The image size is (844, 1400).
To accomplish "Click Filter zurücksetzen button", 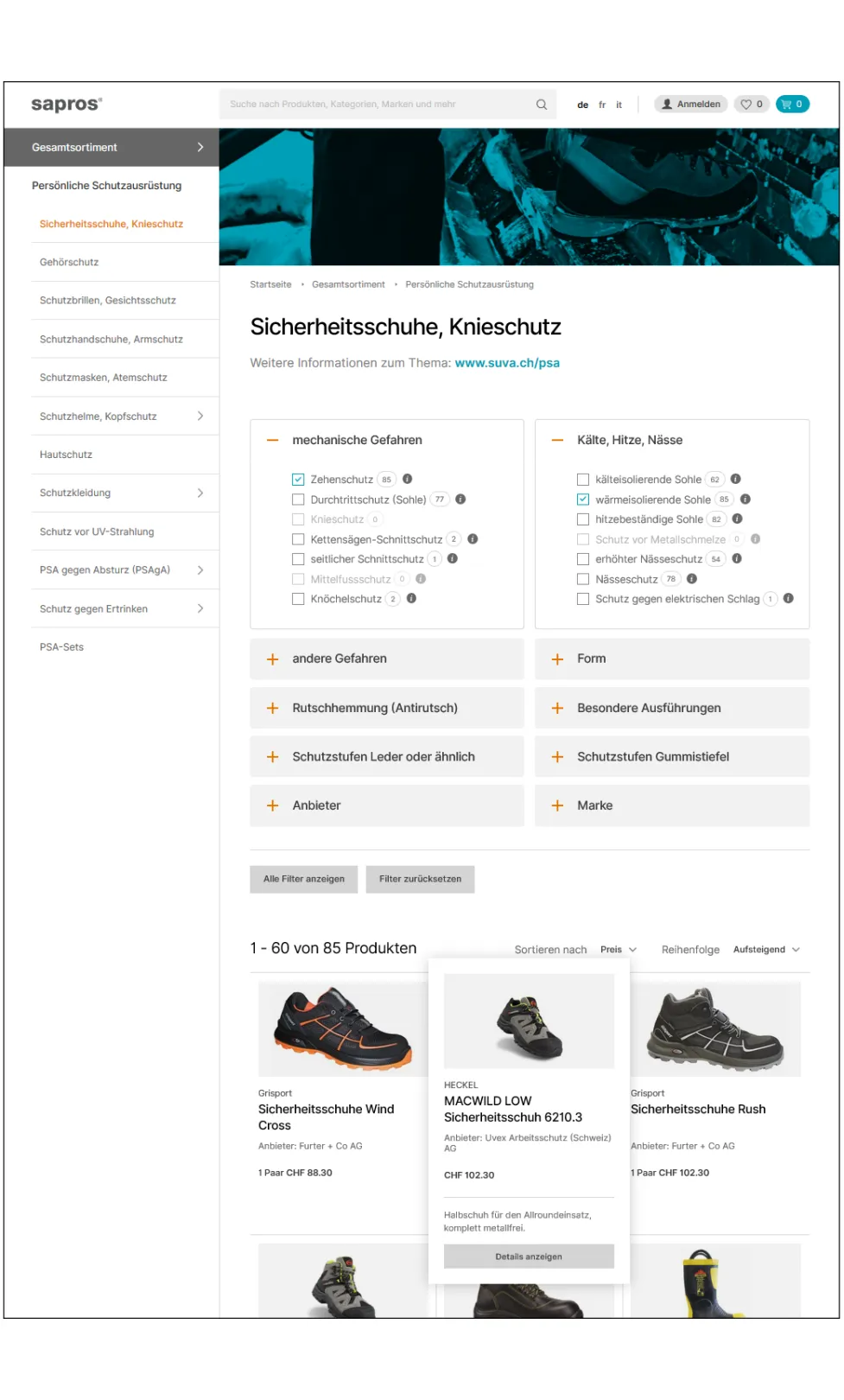I will 421,880.
